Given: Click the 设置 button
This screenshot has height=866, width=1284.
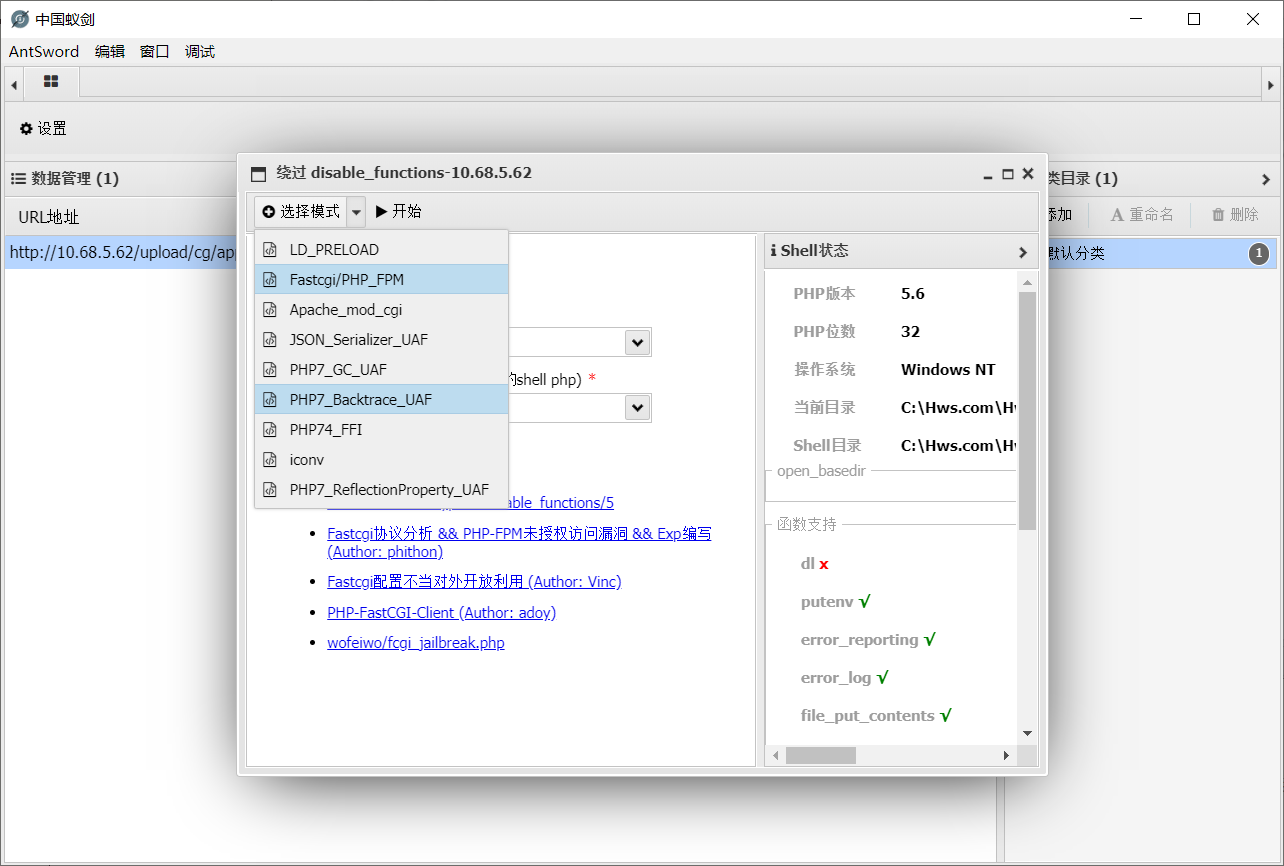Looking at the screenshot, I should pyautogui.click(x=43, y=129).
